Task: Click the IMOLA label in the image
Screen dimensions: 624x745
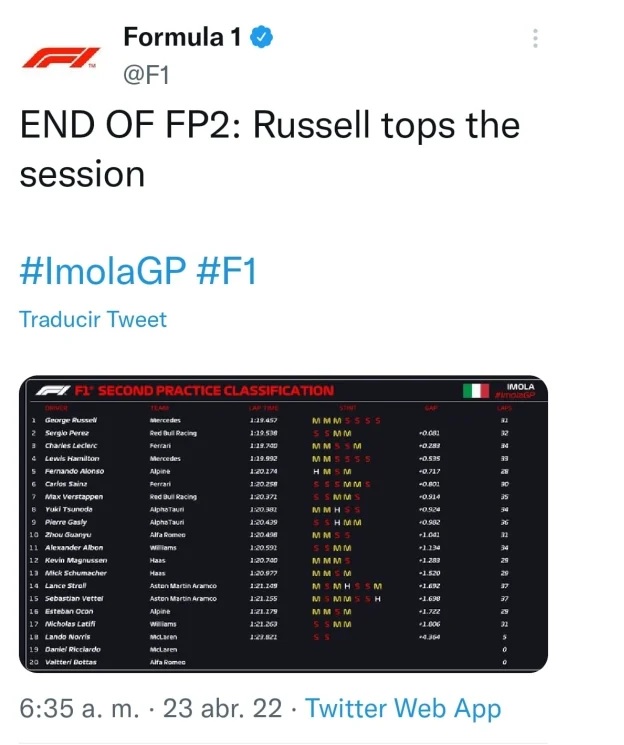Action: coord(520,386)
